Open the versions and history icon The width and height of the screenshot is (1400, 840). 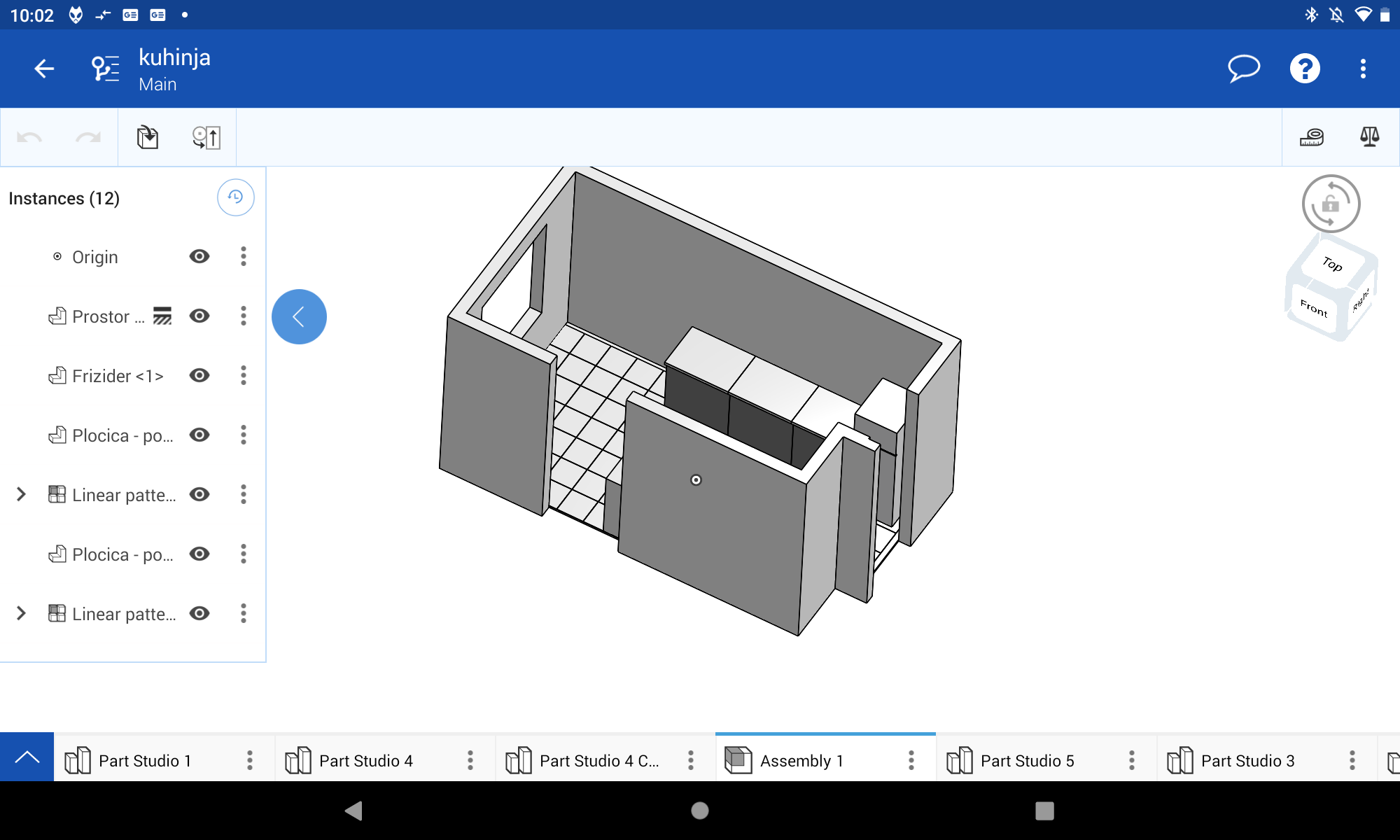(106, 69)
